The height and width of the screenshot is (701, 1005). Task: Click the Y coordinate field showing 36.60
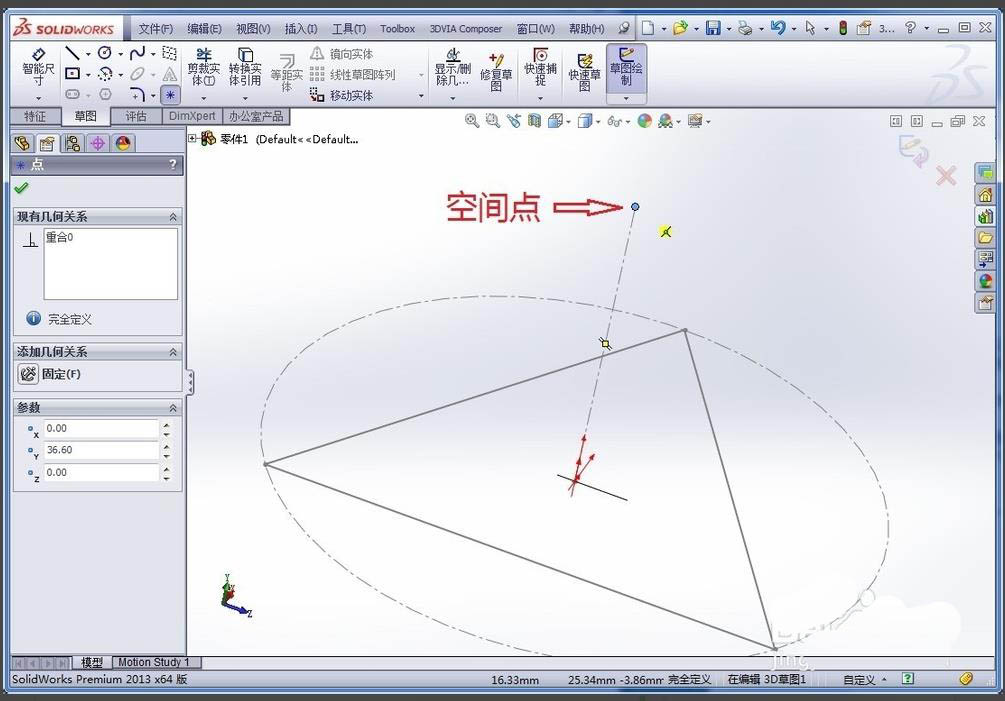(101, 450)
